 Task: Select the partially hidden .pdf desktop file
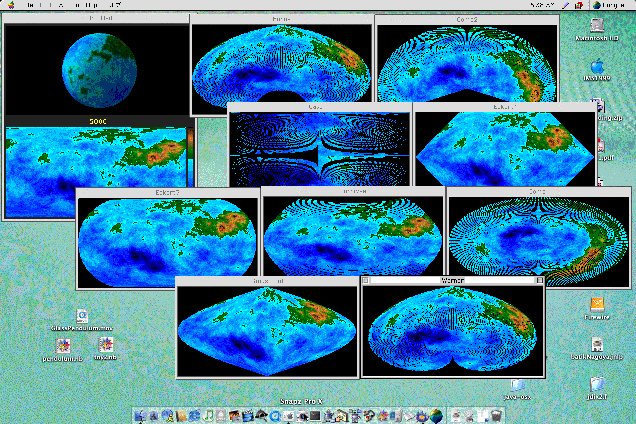[604, 151]
